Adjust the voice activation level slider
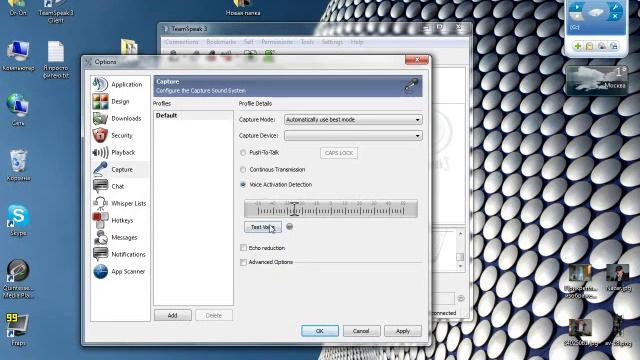 (295, 209)
